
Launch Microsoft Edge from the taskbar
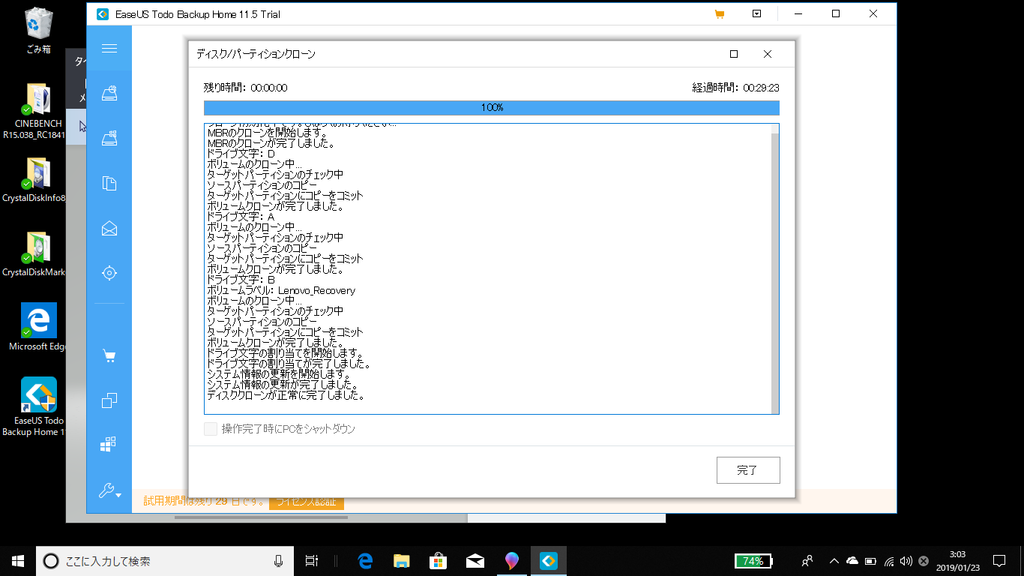(364, 561)
